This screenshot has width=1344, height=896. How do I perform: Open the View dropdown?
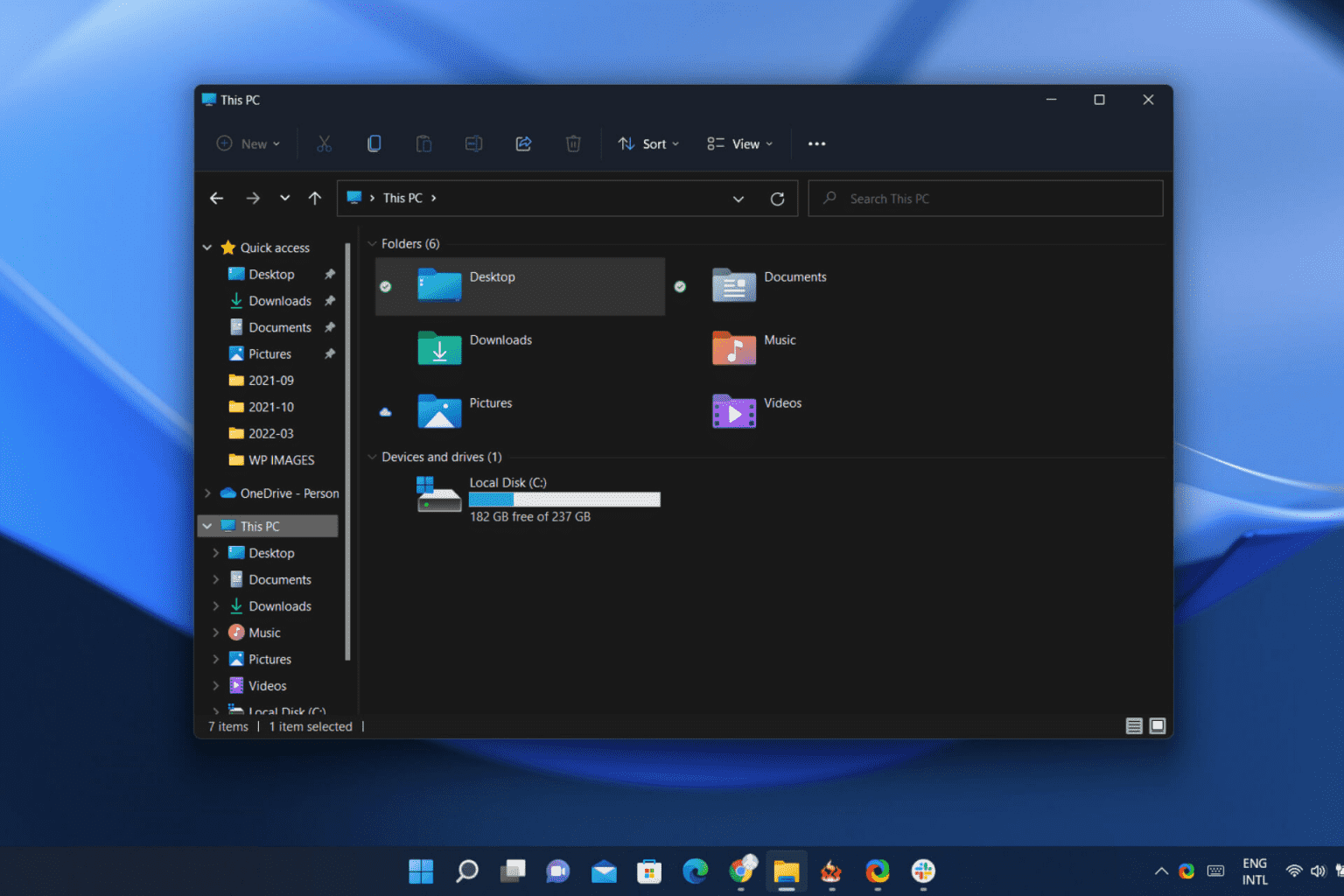pyautogui.click(x=739, y=143)
